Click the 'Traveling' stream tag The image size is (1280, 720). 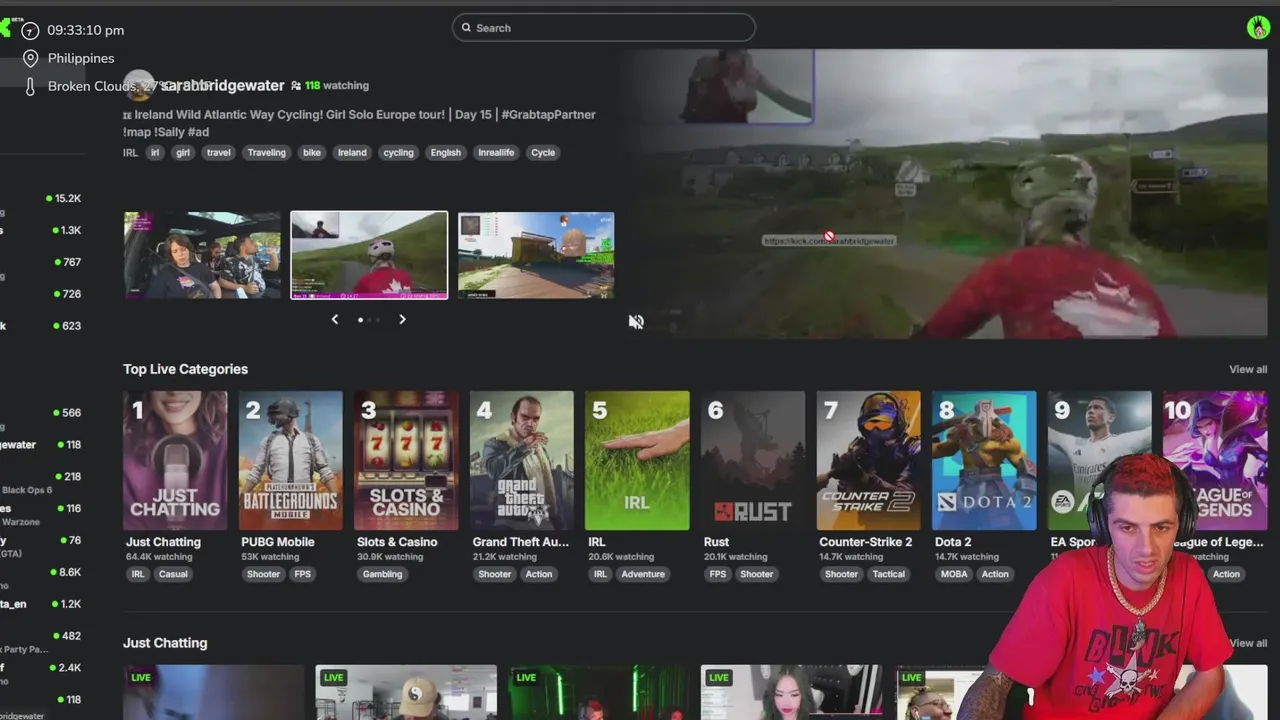[x=266, y=153]
